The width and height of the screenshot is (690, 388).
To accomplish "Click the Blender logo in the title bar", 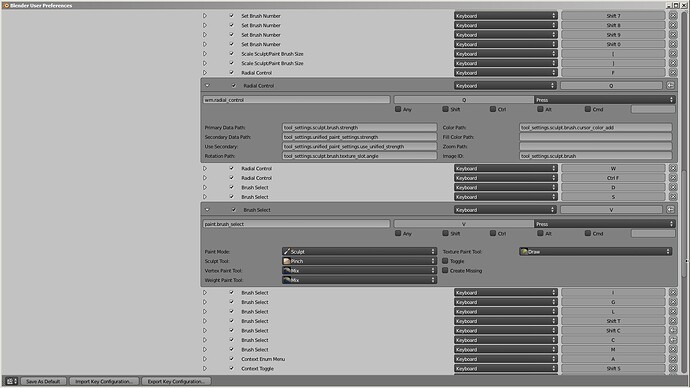I will (6, 5).
